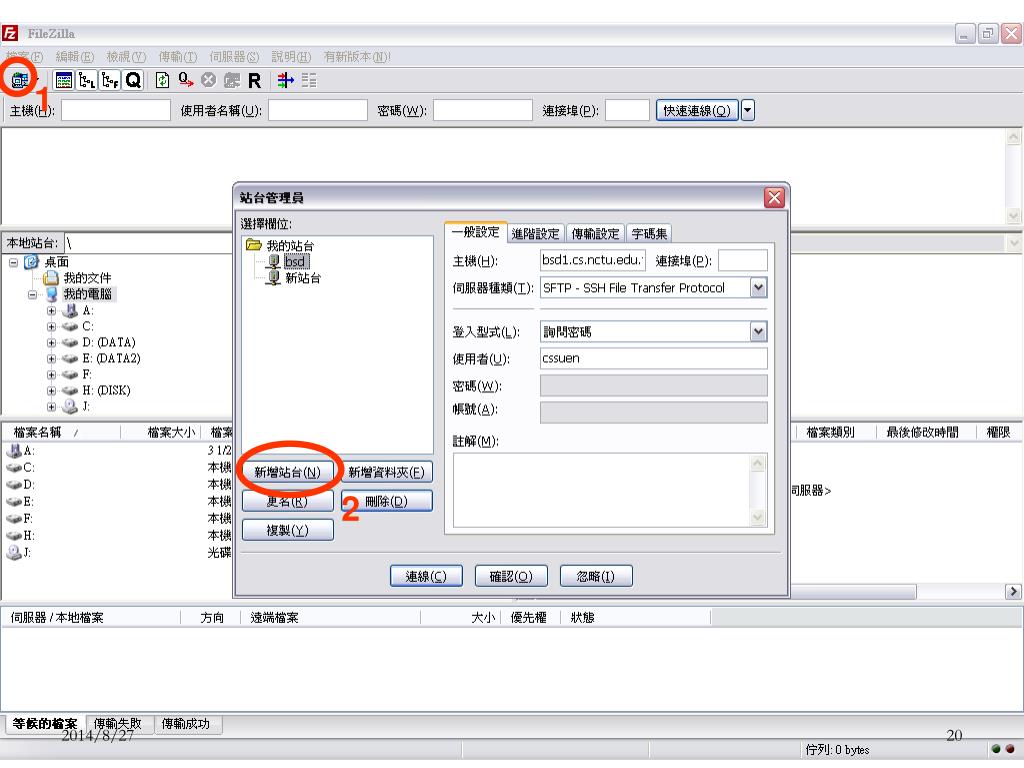The width and height of the screenshot is (1024, 768).
Task: Open the 檢視(V) menu
Action: click(126, 57)
